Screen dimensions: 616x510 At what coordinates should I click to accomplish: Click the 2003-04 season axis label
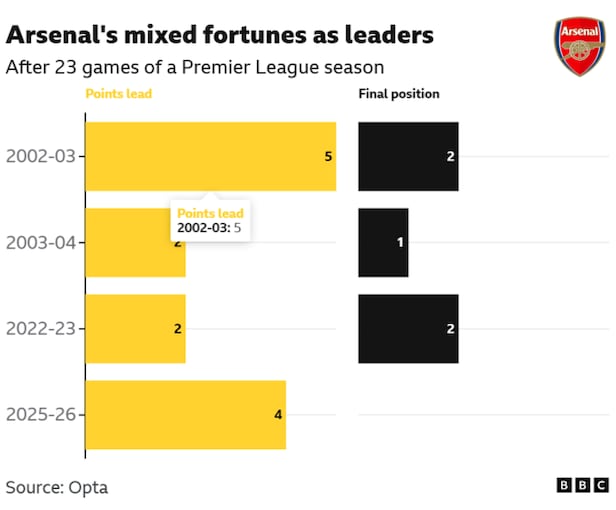point(41,242)
